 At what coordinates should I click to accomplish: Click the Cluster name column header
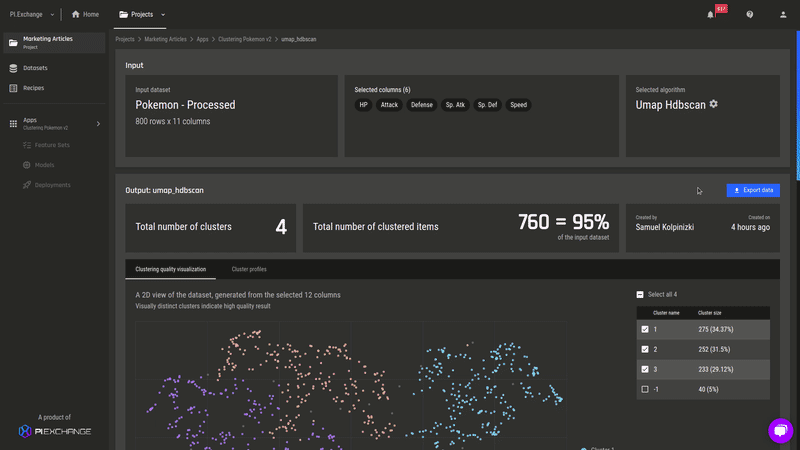coord(666,313)
